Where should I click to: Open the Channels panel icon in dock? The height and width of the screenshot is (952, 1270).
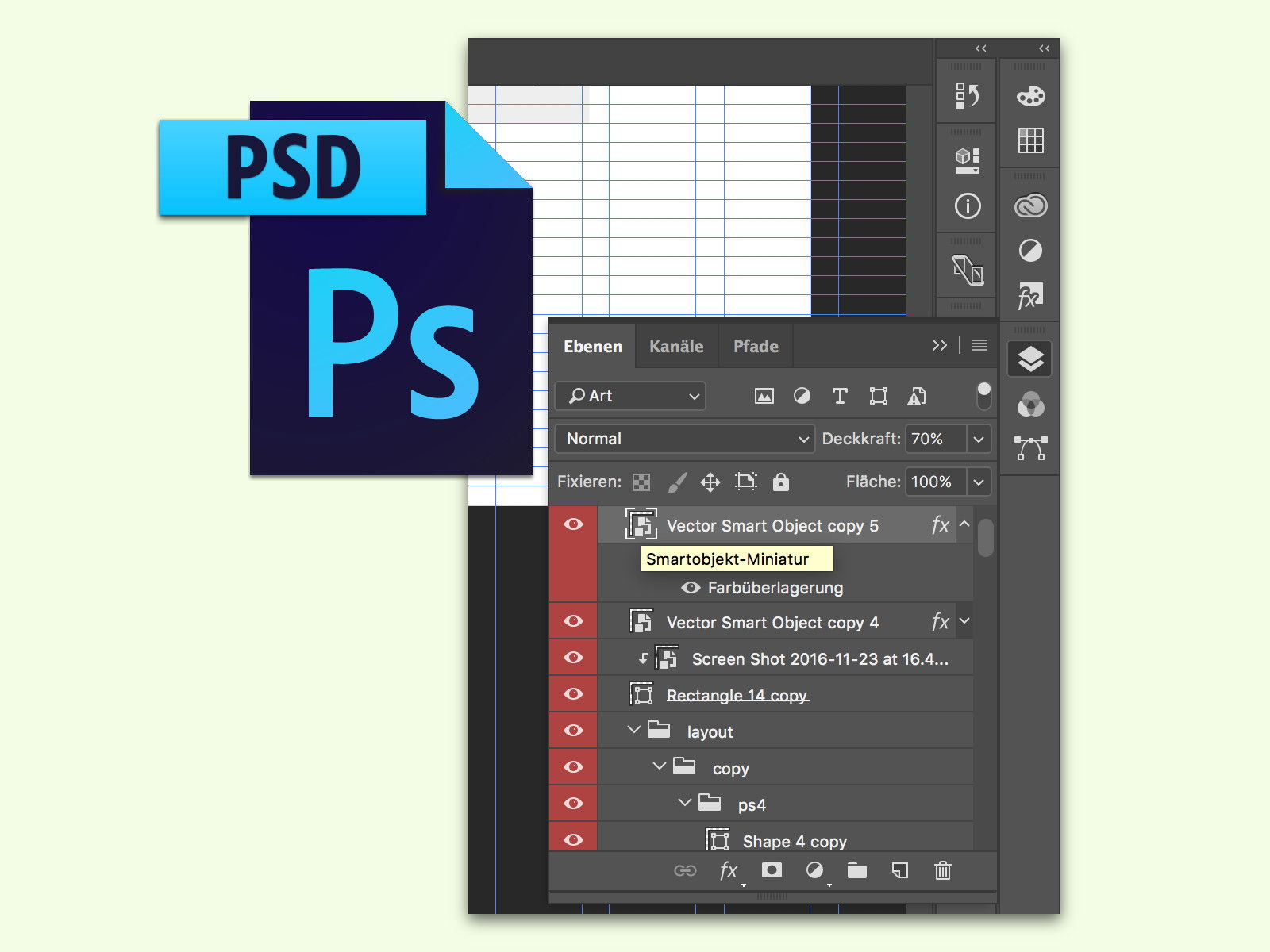(1030, 405)
